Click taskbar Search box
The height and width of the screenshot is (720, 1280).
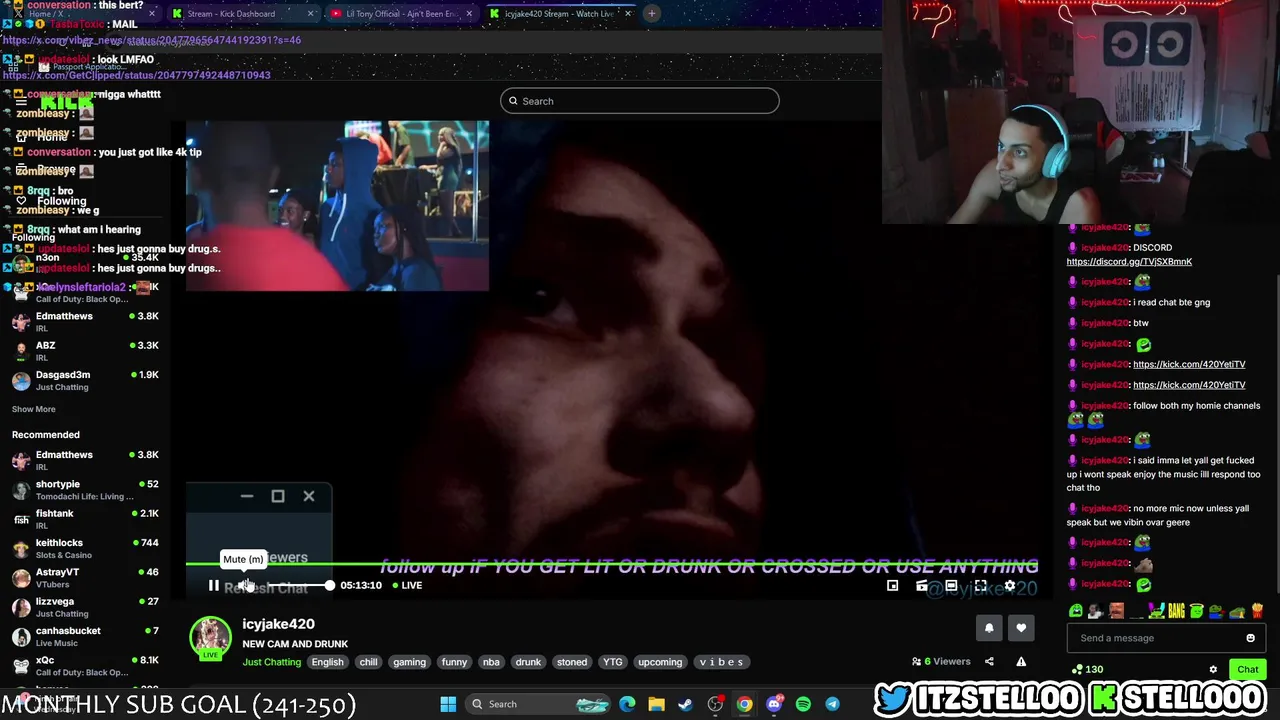(538, 704)
